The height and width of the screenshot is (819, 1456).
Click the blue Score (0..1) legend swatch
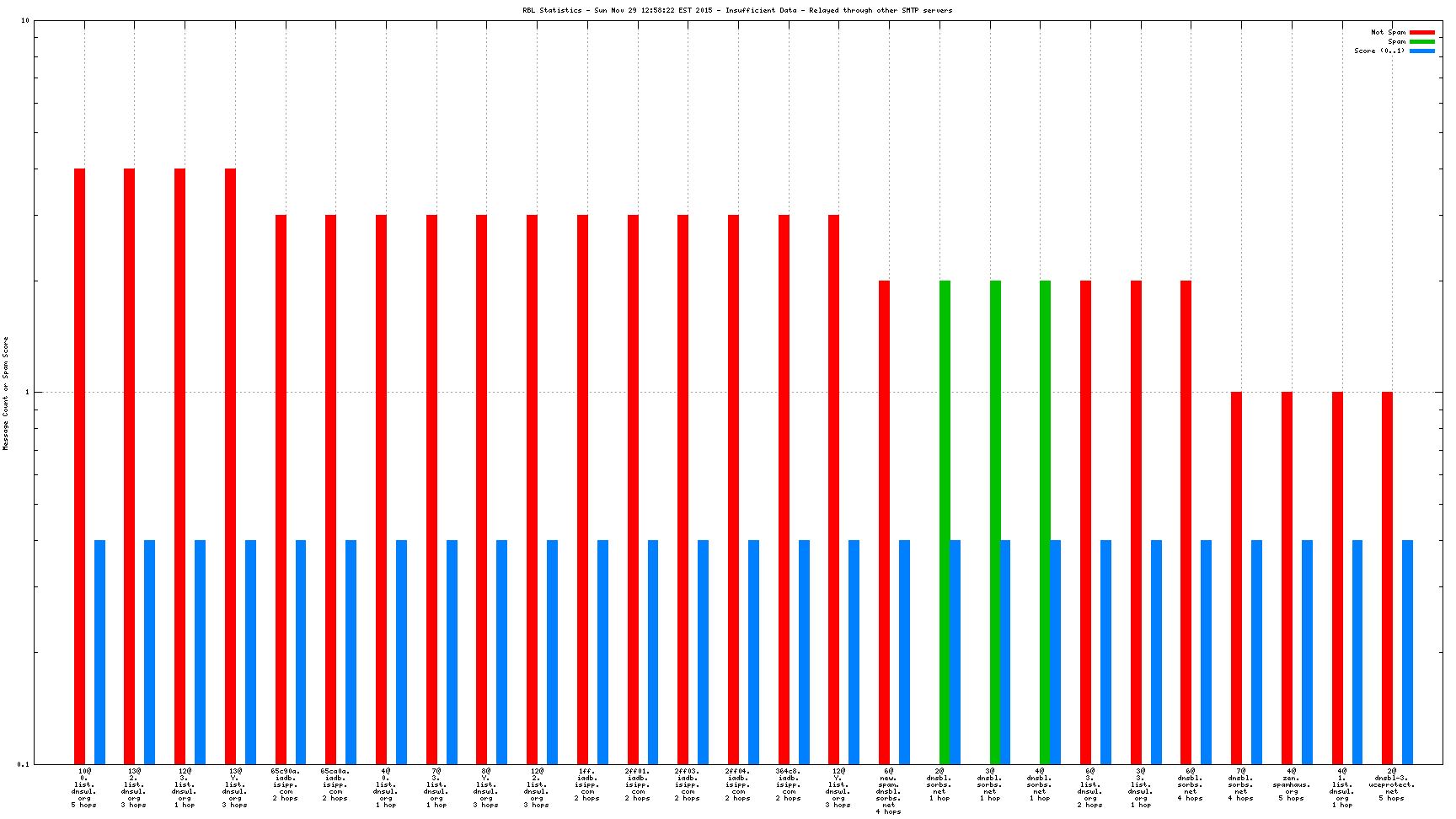coord(1421,51)
